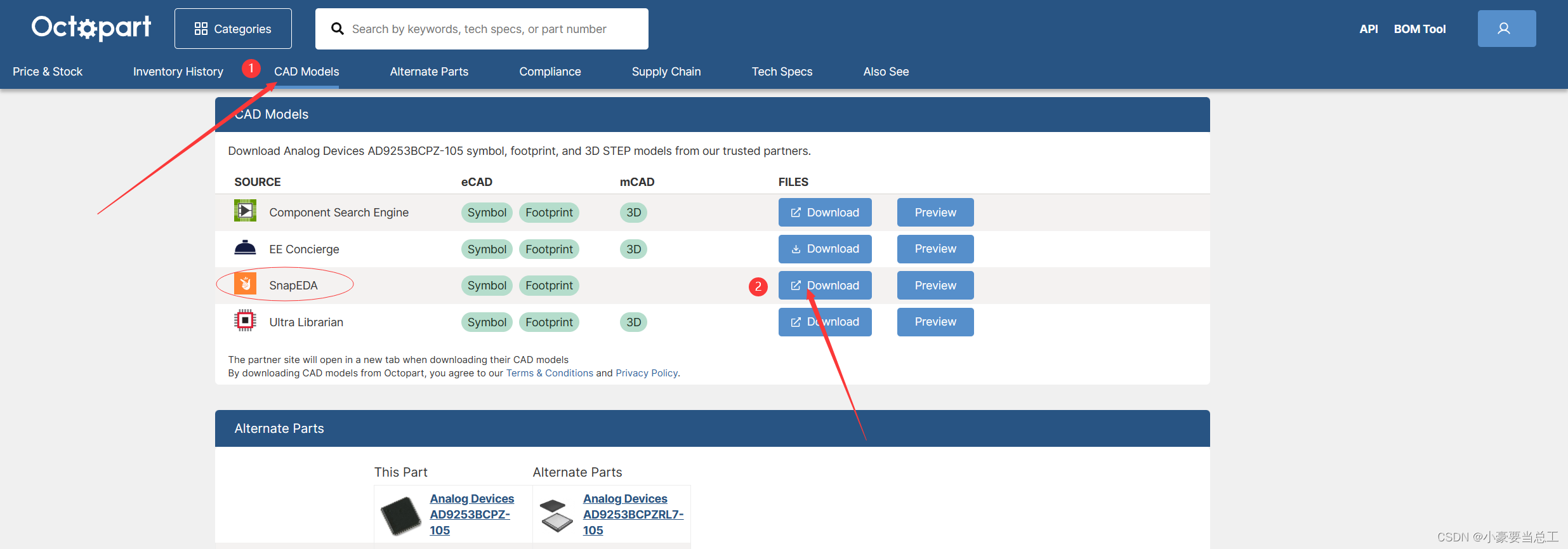Click the search magnifier icon
The image size is (1568, 549).
click(x=338, y=29)
